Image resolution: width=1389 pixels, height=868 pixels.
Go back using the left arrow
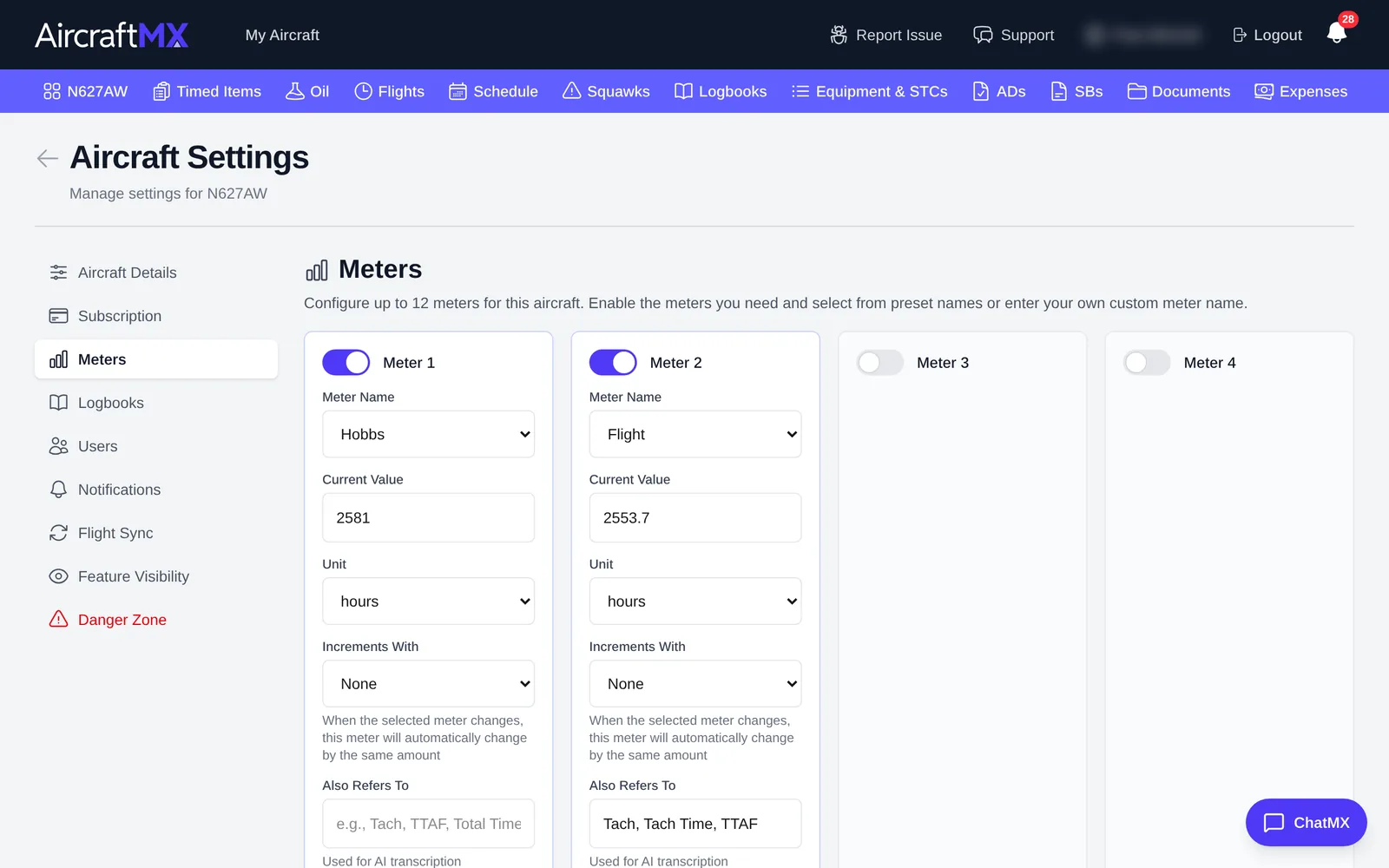[48, 158]
